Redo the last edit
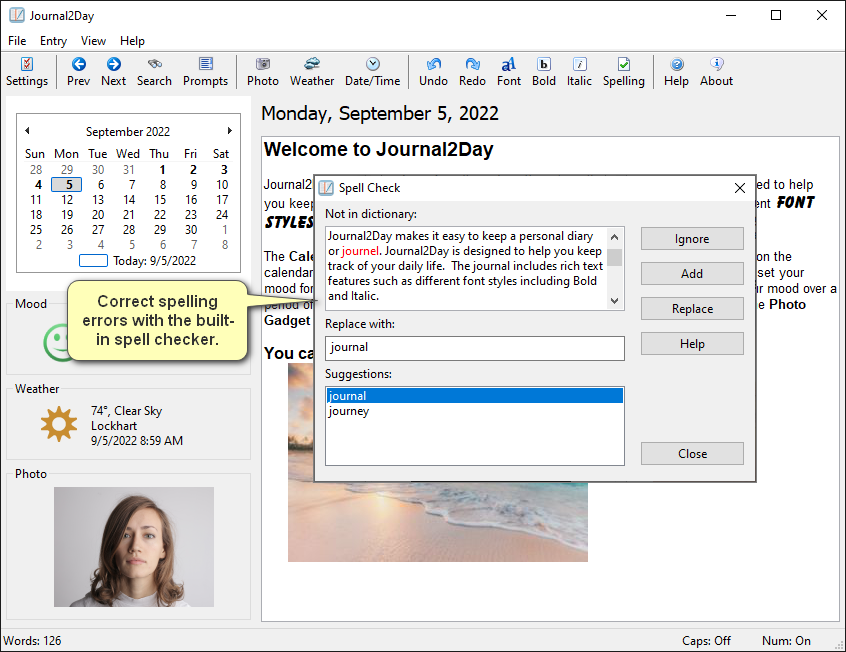Image resolution: width=846 pixels, height=652 pixels. [x=472, y=72]
